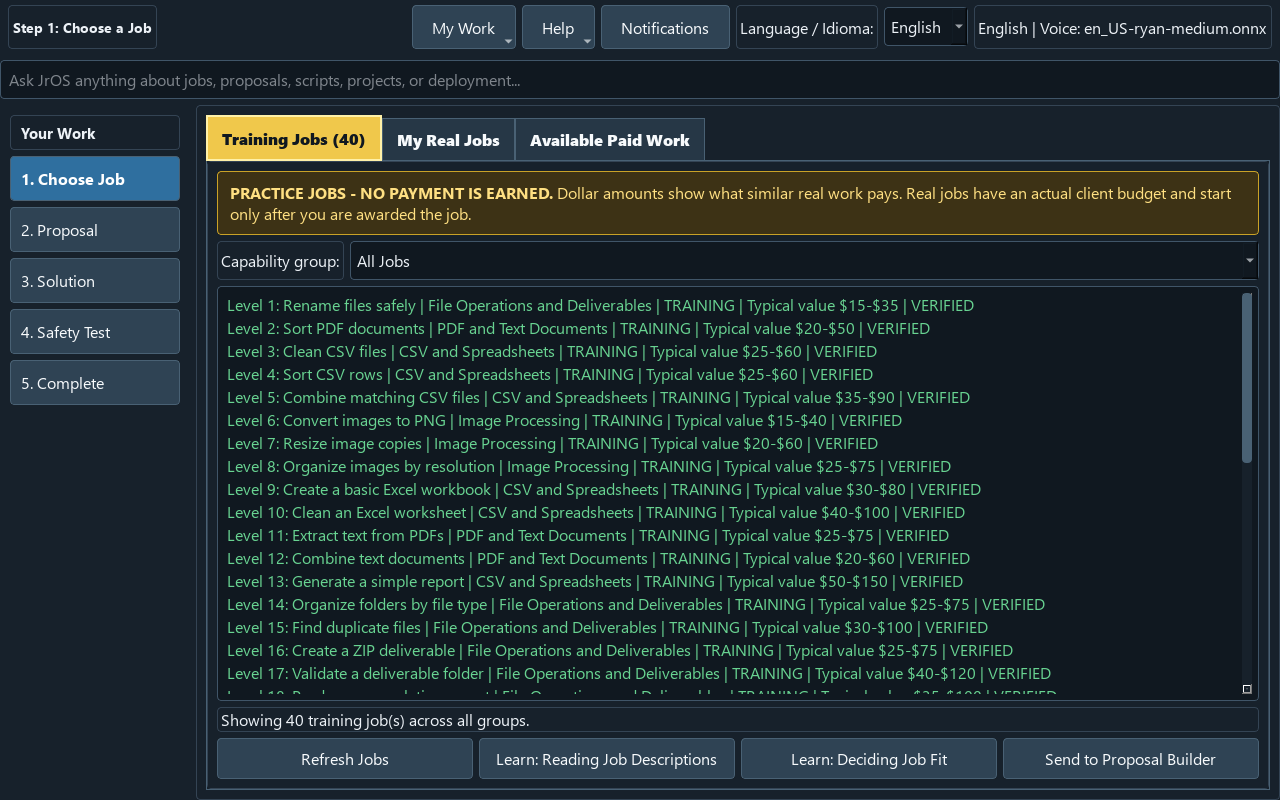Open Learn: Reading Job Descriptions
The height and width of the screenshot is (800, 1280).
click(x=607, y=759)
